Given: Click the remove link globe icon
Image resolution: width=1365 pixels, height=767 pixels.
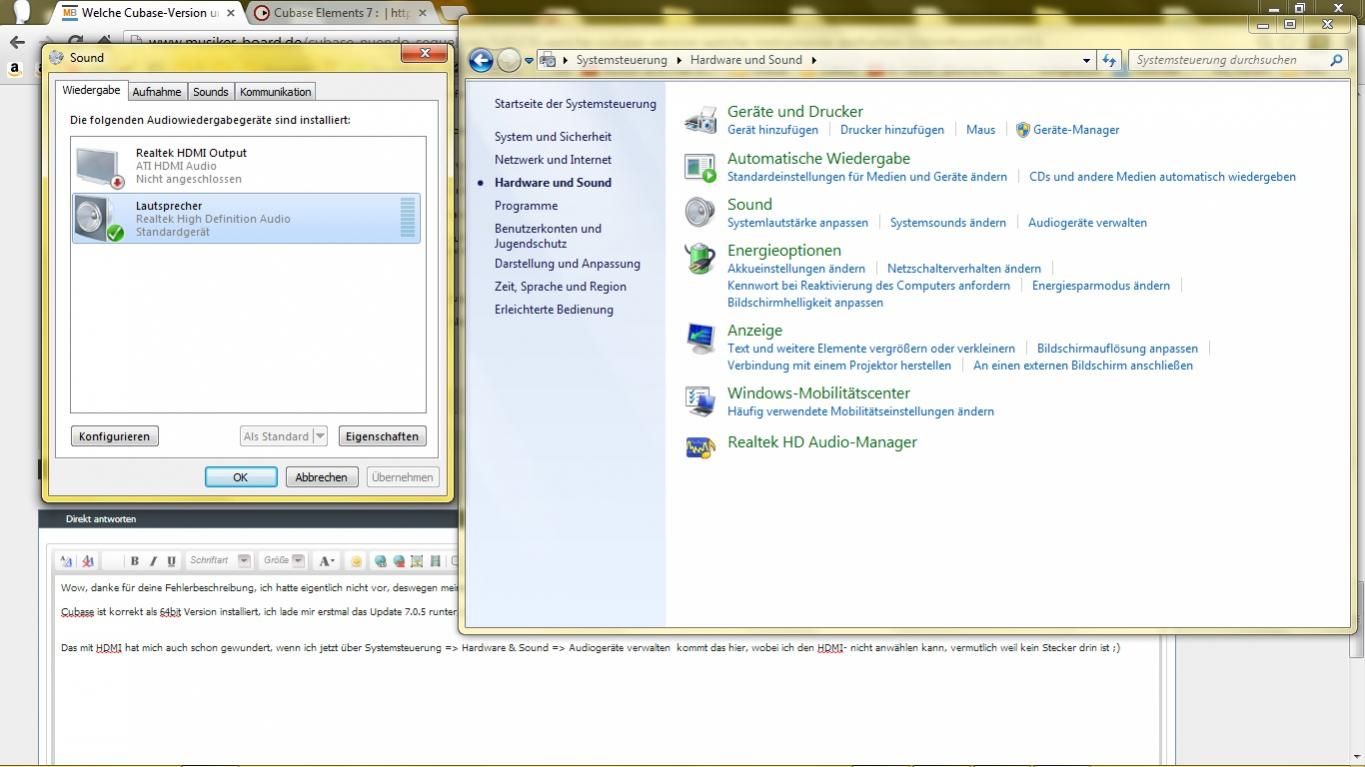Looking at the screenshot, I should point(399,561).
